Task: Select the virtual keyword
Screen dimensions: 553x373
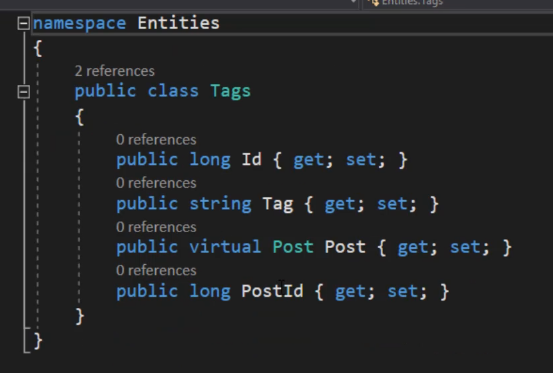Action: point(225,247)
